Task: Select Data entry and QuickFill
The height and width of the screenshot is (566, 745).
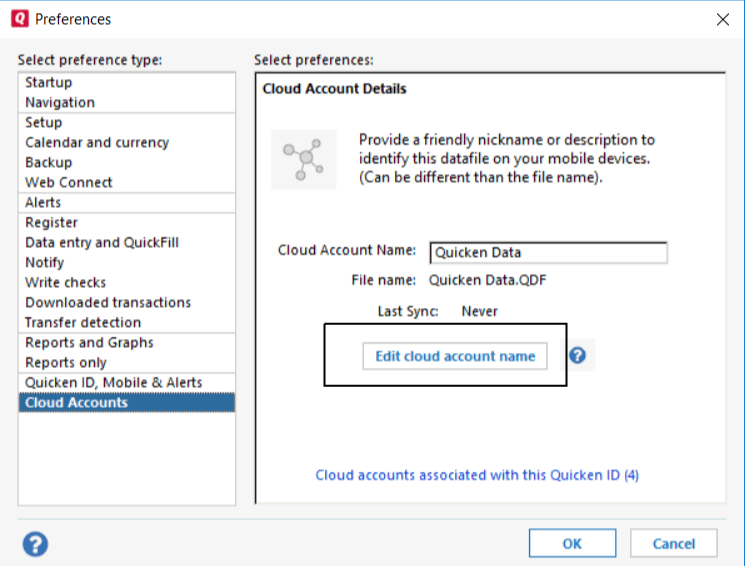Action: coord(127,242)
